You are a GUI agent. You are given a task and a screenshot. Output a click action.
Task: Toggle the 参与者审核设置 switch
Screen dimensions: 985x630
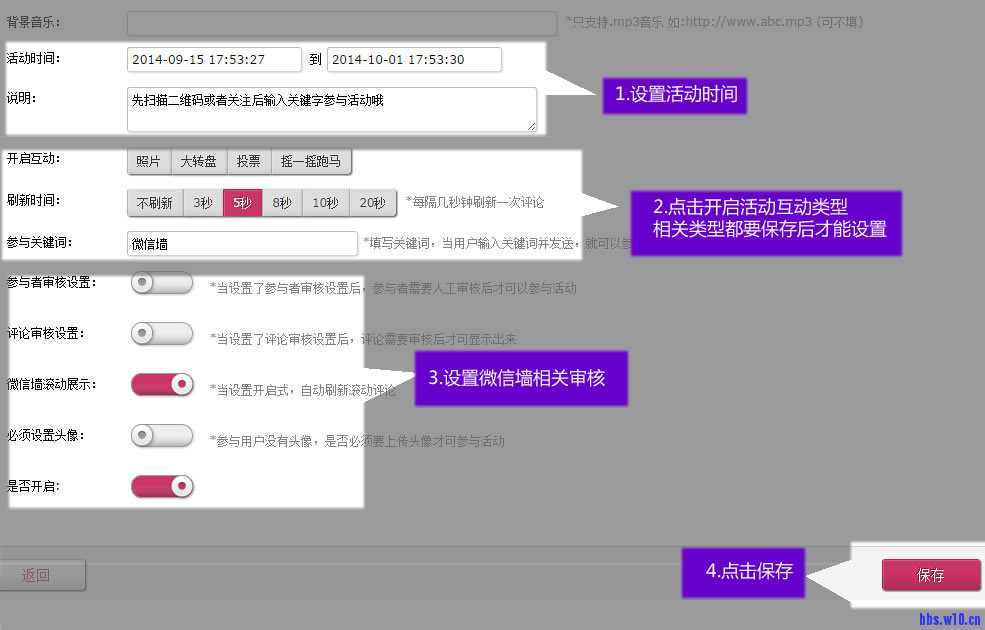coord(162,283)
